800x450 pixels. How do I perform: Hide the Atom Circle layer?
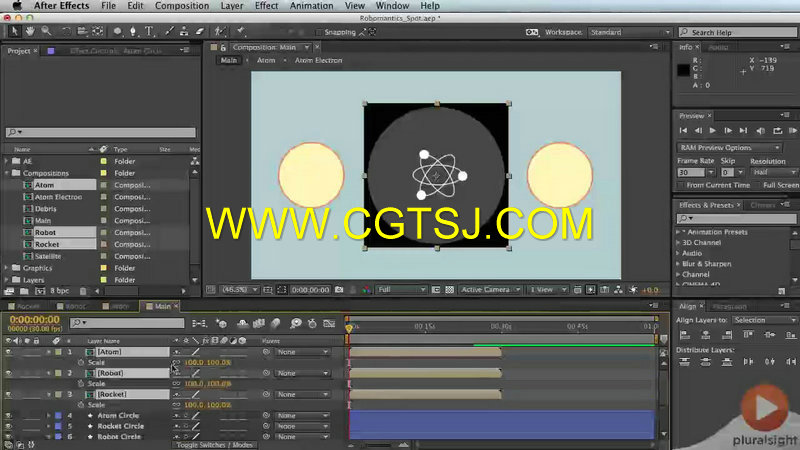click(8, 416)
